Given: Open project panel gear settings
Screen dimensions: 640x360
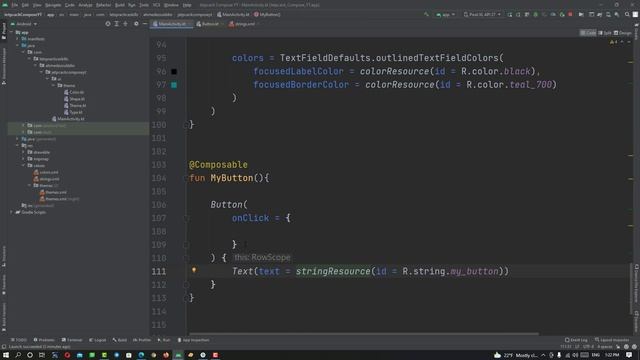Looking at the screenshot, I should [x=136, y=24].
